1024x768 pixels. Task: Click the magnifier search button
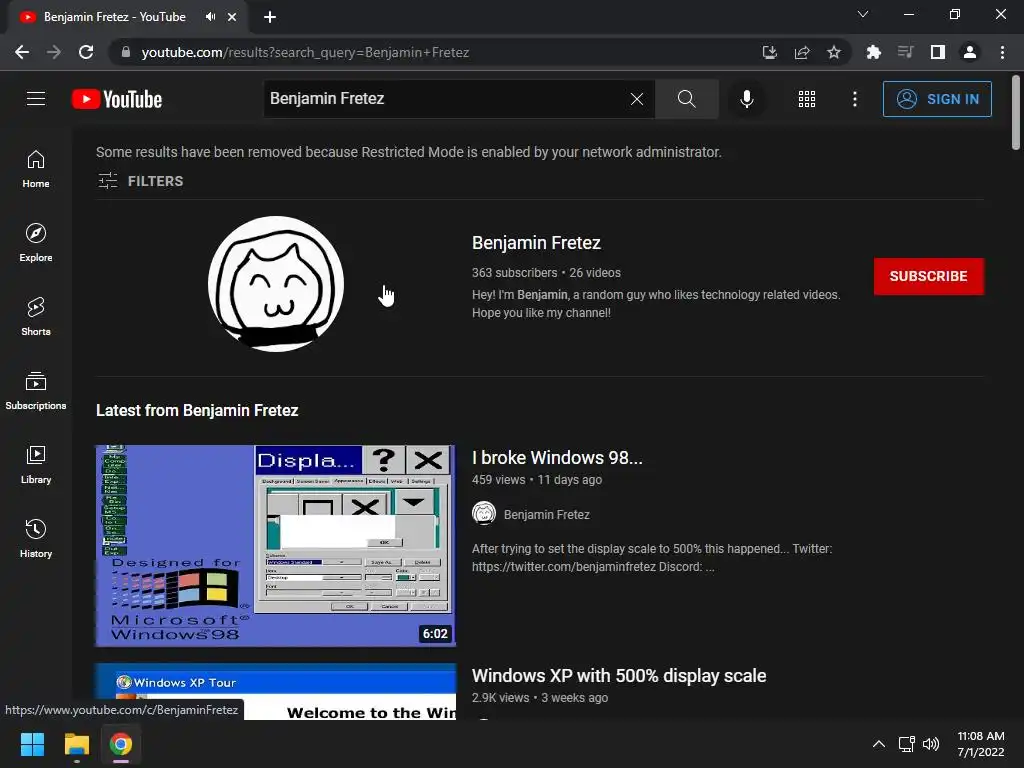[x=686, y=99]
